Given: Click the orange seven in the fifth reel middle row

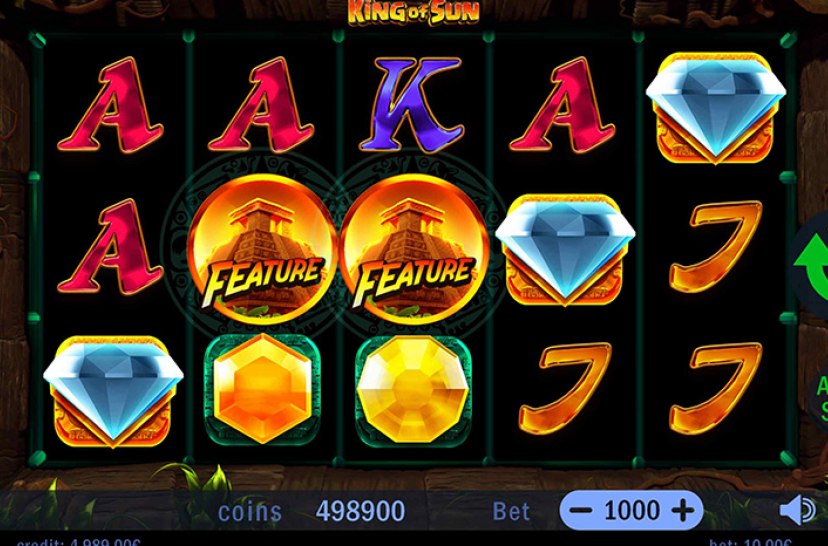Looking at the screenshot, I should (x=716, y=246).
